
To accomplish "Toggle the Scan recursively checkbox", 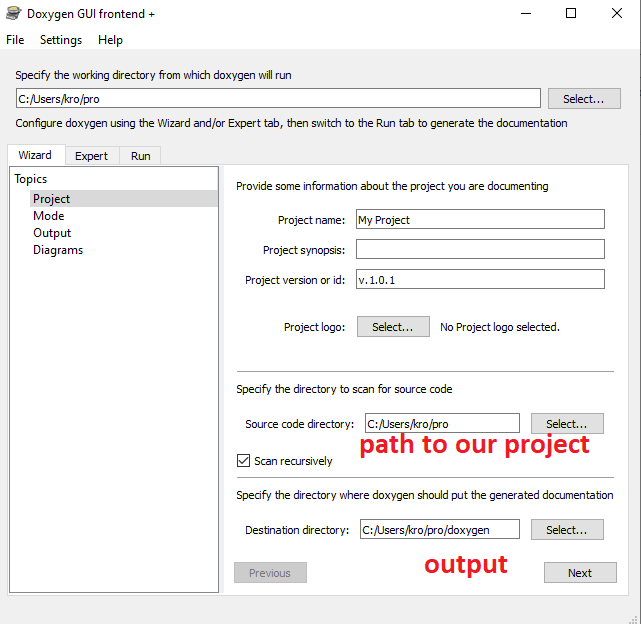I will click(x=244, y=460).
